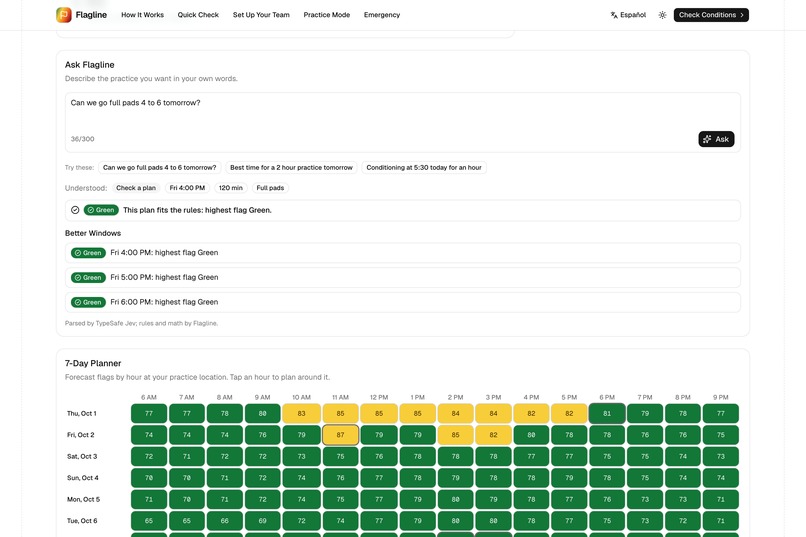
Task: Click the 9 PM column header
Action: [x=721, y=397]
